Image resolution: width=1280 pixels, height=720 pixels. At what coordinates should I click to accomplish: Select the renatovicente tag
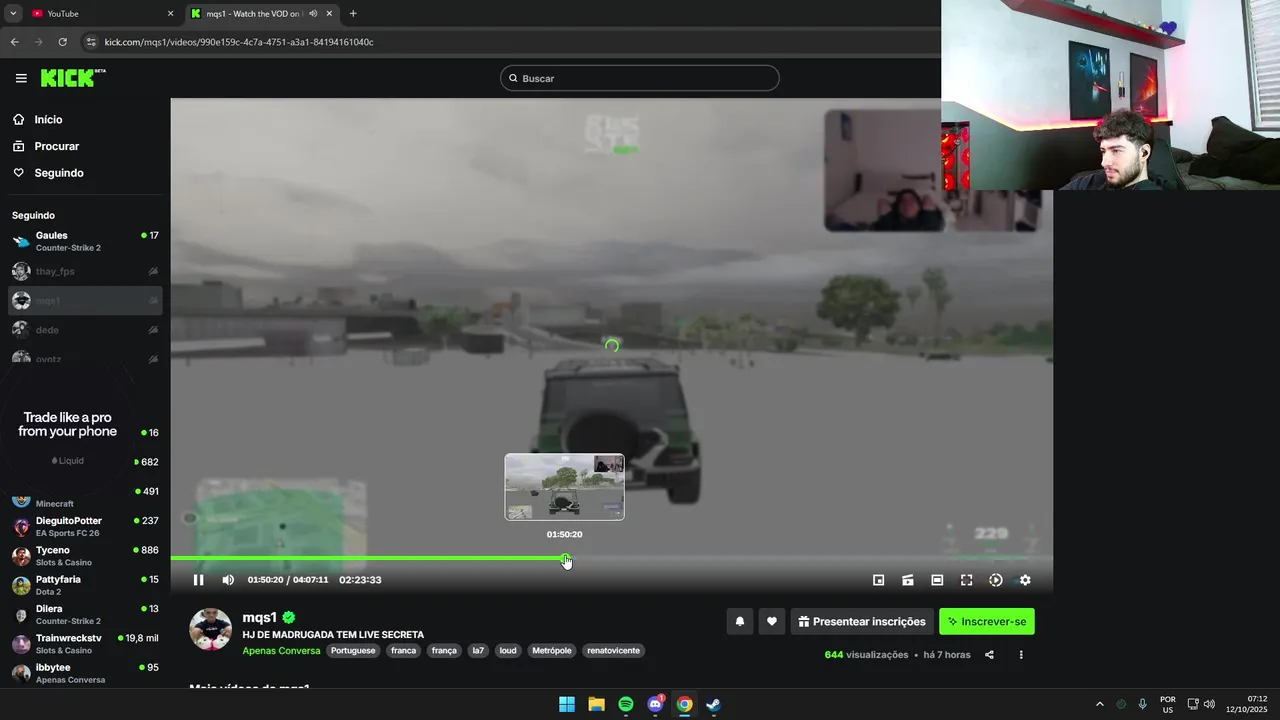pyautogui.click(x=613, y=651)
